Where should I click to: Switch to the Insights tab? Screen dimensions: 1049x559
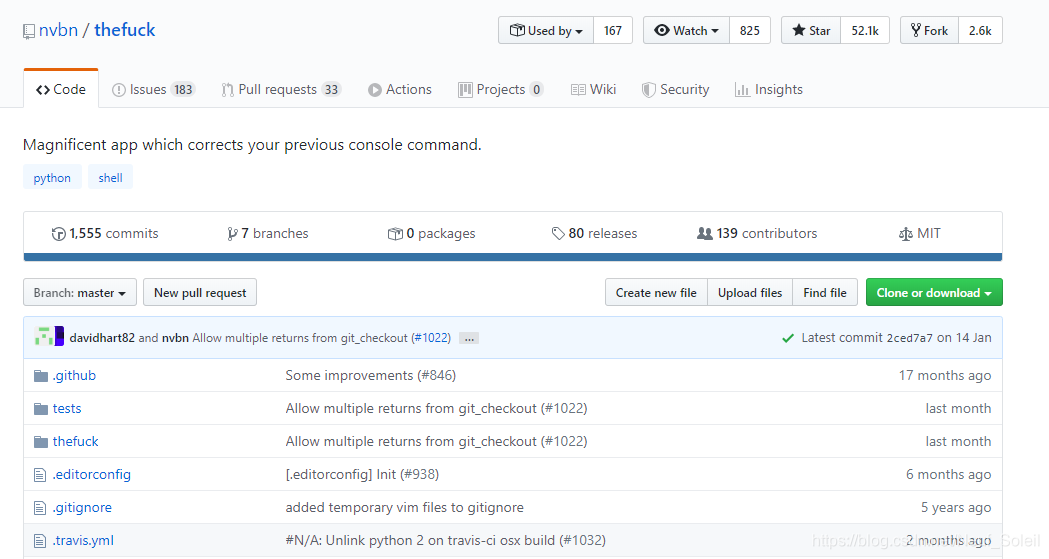[769, 90]
